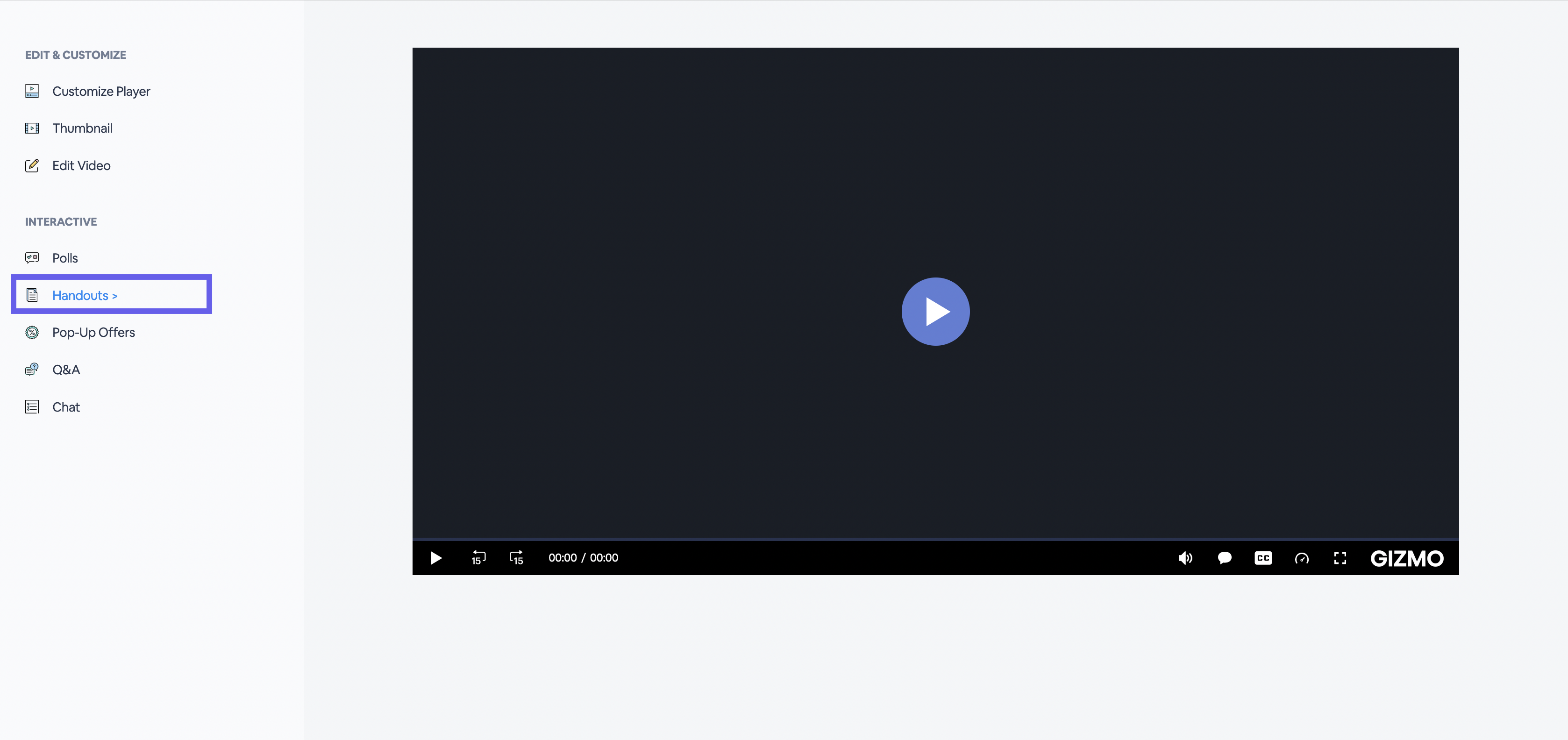Click the video progress bar
The height and width of the screenshot is (740, 1568).
point(935,539)
